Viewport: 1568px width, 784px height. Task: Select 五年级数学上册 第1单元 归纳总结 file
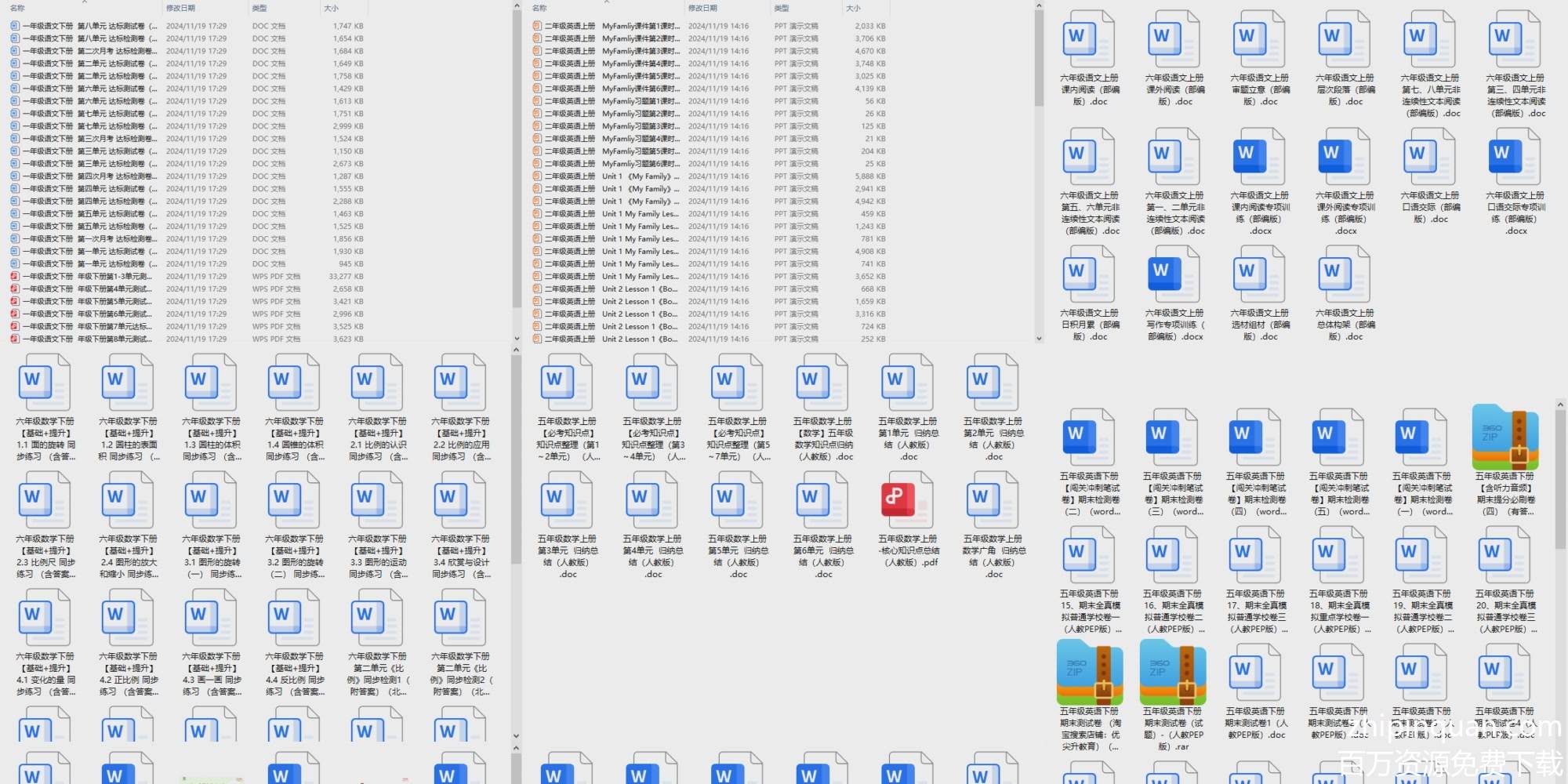[x=907, y=383]
